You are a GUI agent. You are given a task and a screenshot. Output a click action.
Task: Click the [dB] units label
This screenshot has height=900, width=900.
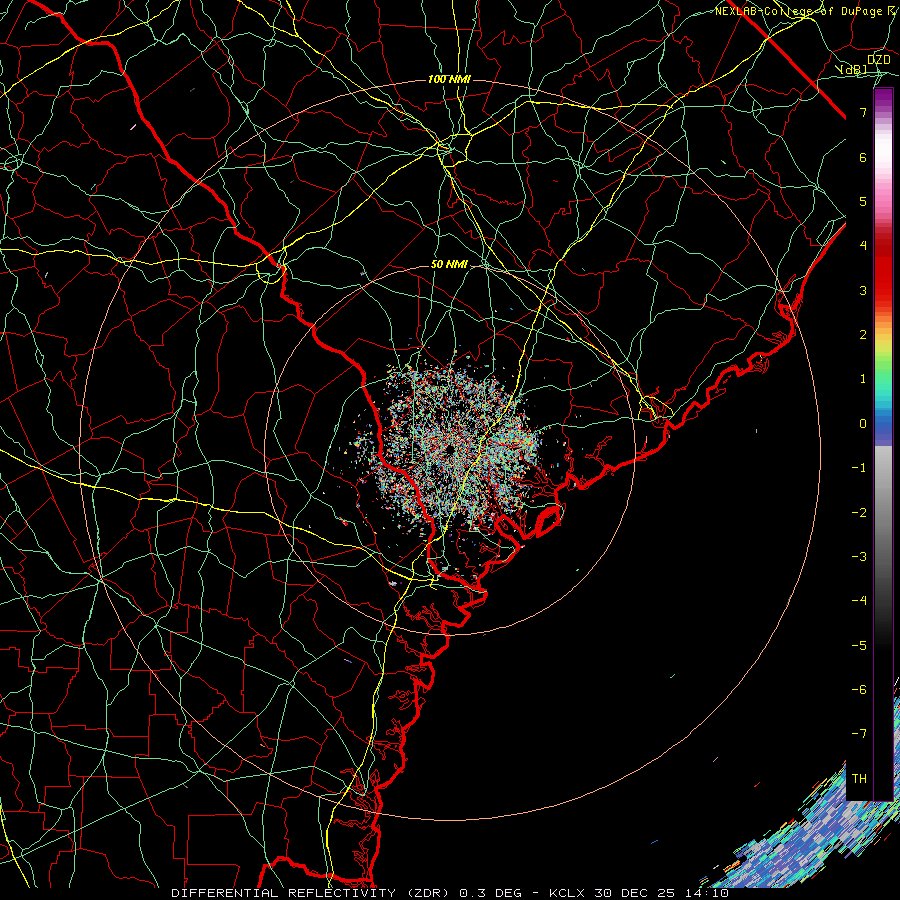(854, 69)
